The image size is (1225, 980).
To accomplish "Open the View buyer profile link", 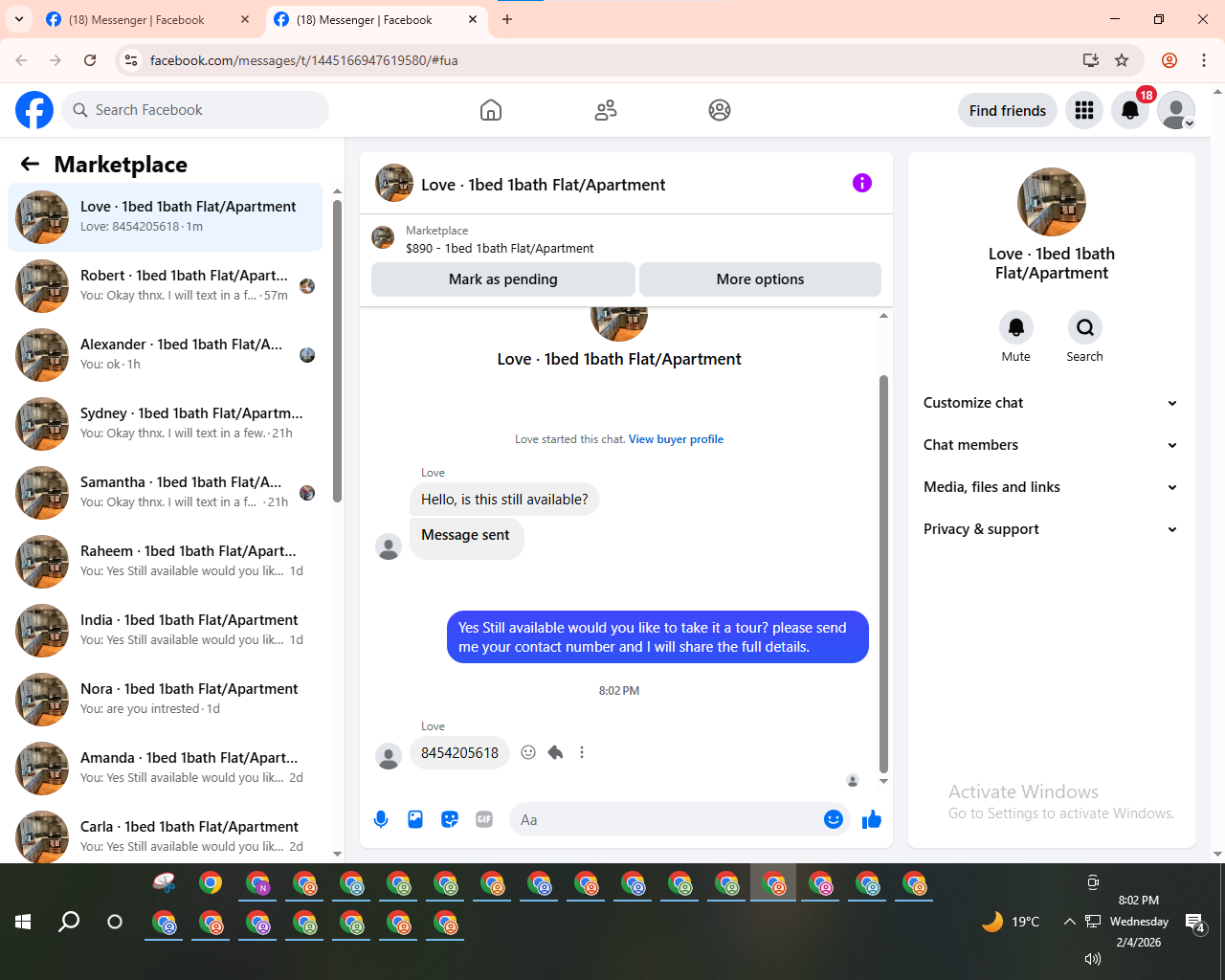I will click(x=676, y=439).
